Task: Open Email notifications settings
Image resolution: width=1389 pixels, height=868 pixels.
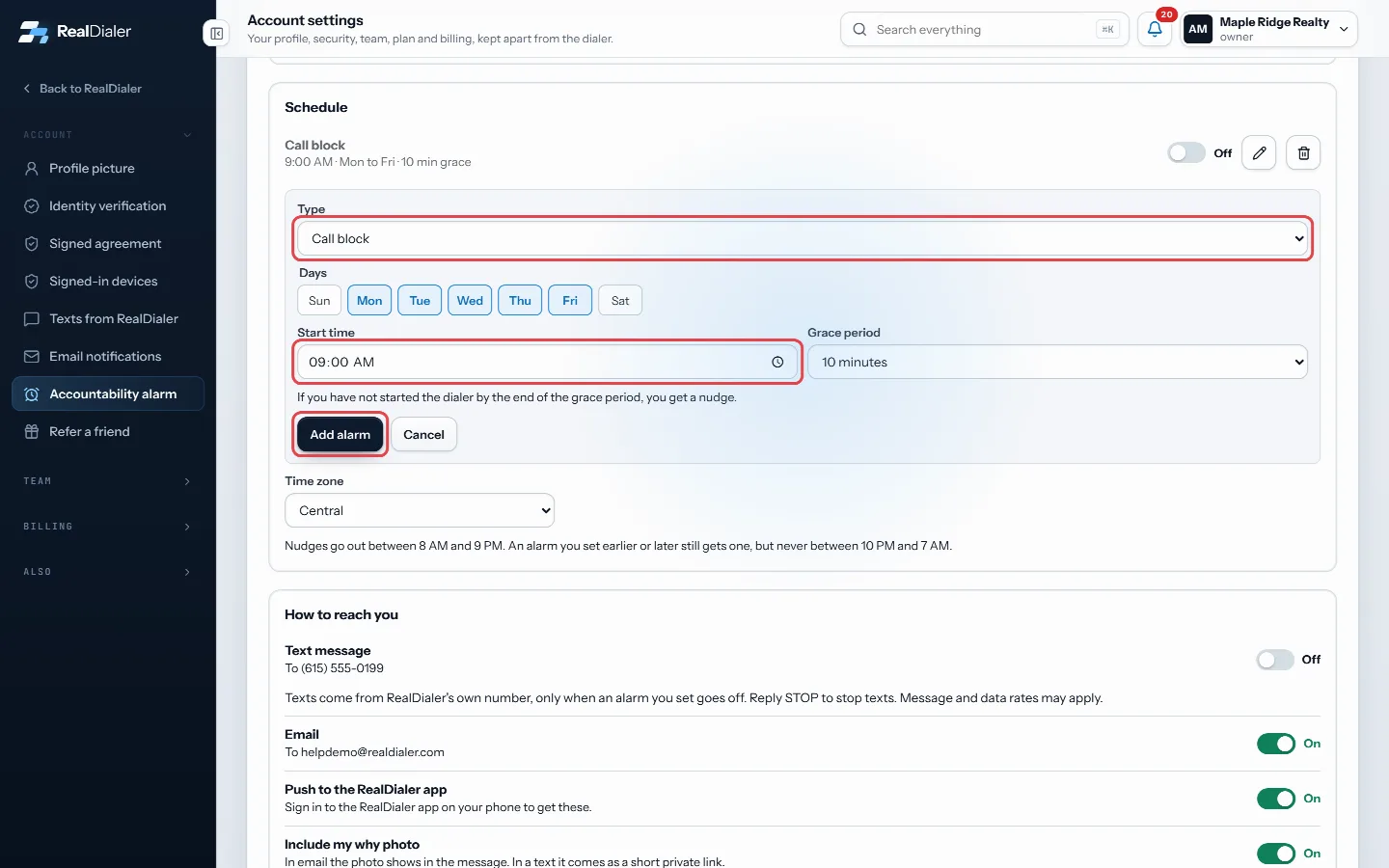Action: click(108, 356)
